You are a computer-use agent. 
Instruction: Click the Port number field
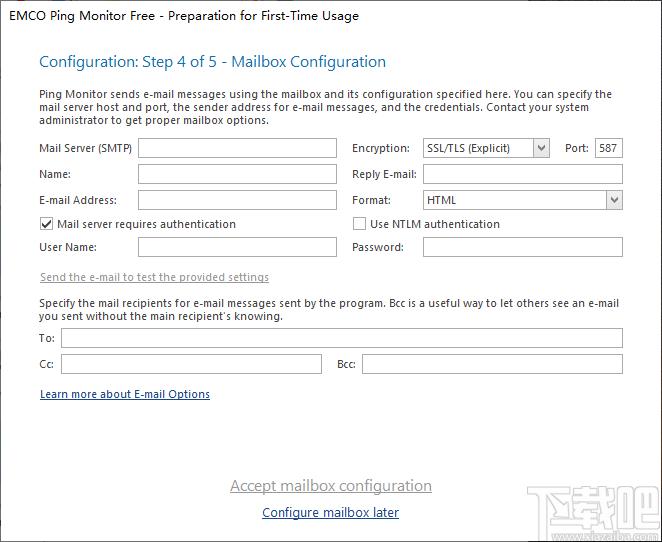tap(608, 148)
